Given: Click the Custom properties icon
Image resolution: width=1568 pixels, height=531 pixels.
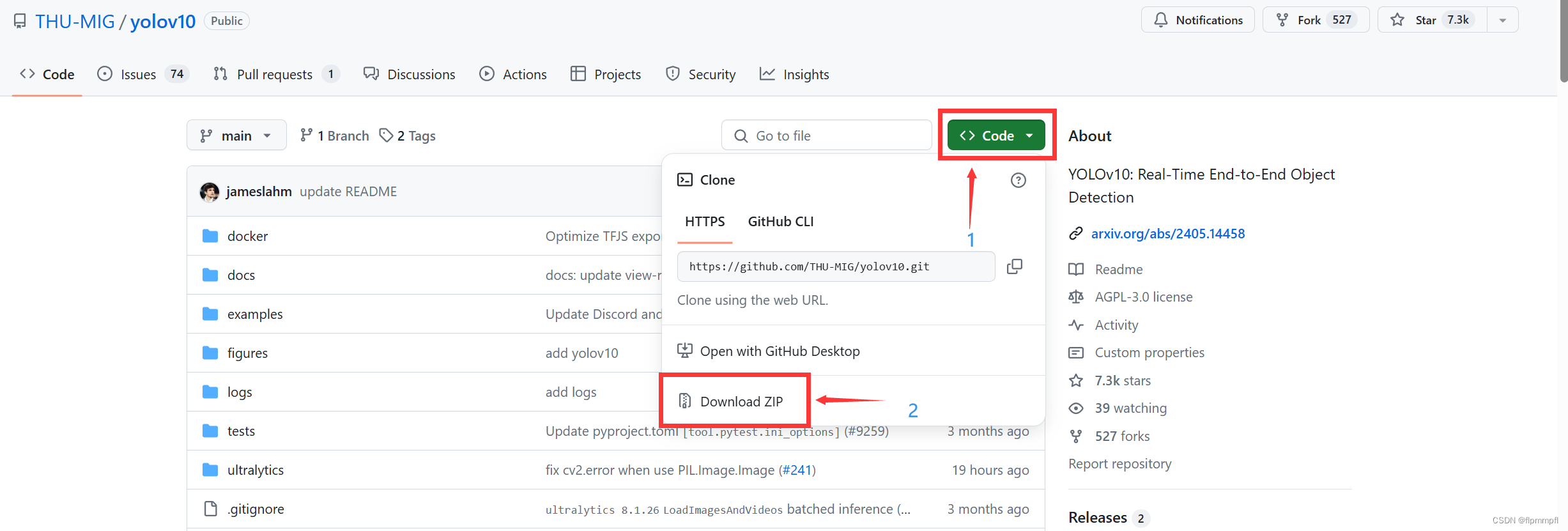Looking at the screenshot, I should [x=1076, y=353].
